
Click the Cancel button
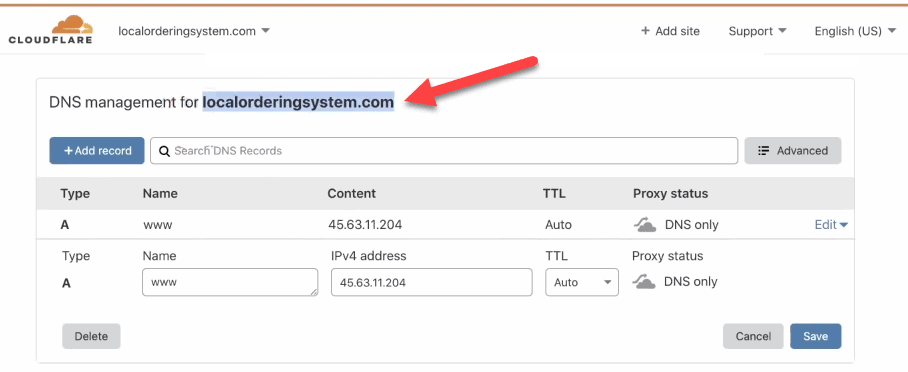pos(753,336)
